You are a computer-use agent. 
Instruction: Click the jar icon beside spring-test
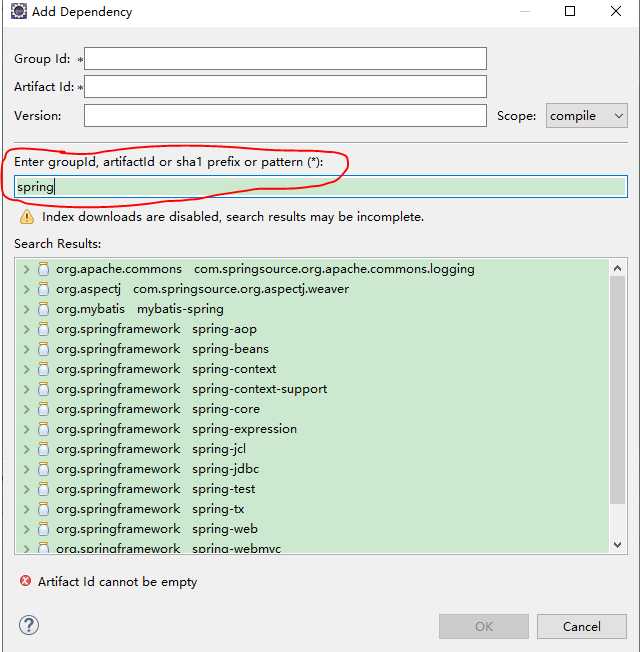[x=43, y=489]
